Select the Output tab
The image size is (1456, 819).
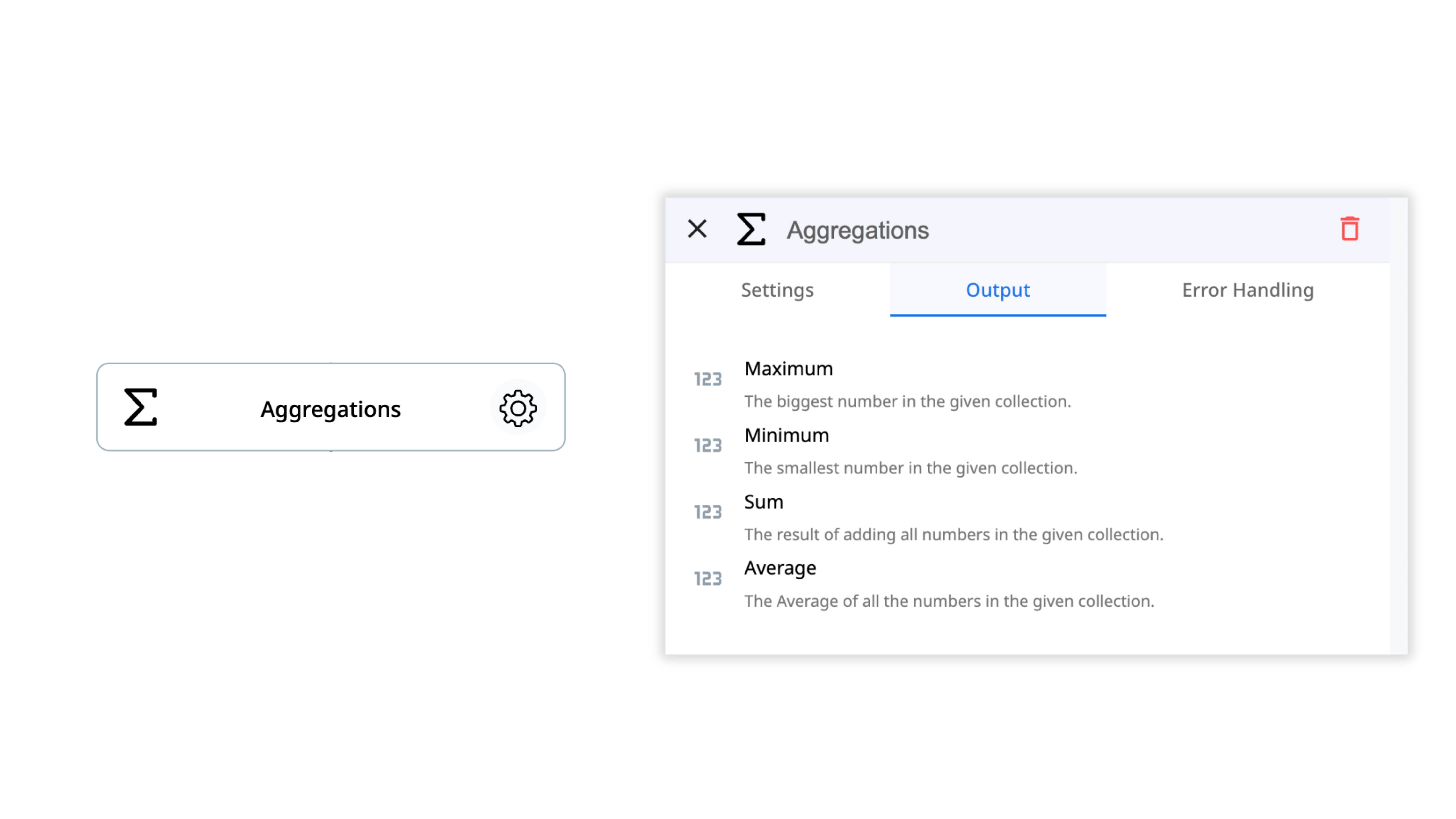click(x=998, y=290)
